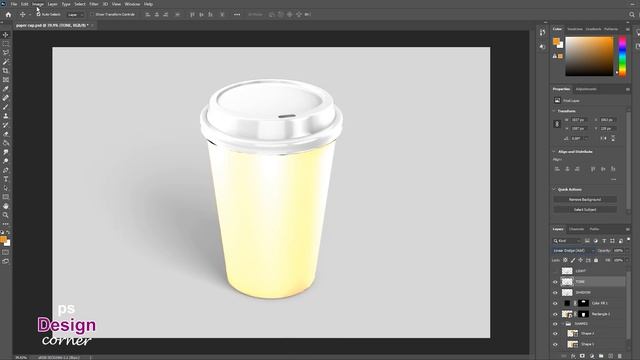
Task: Select the Magic Wand tool
Action: 6,62
